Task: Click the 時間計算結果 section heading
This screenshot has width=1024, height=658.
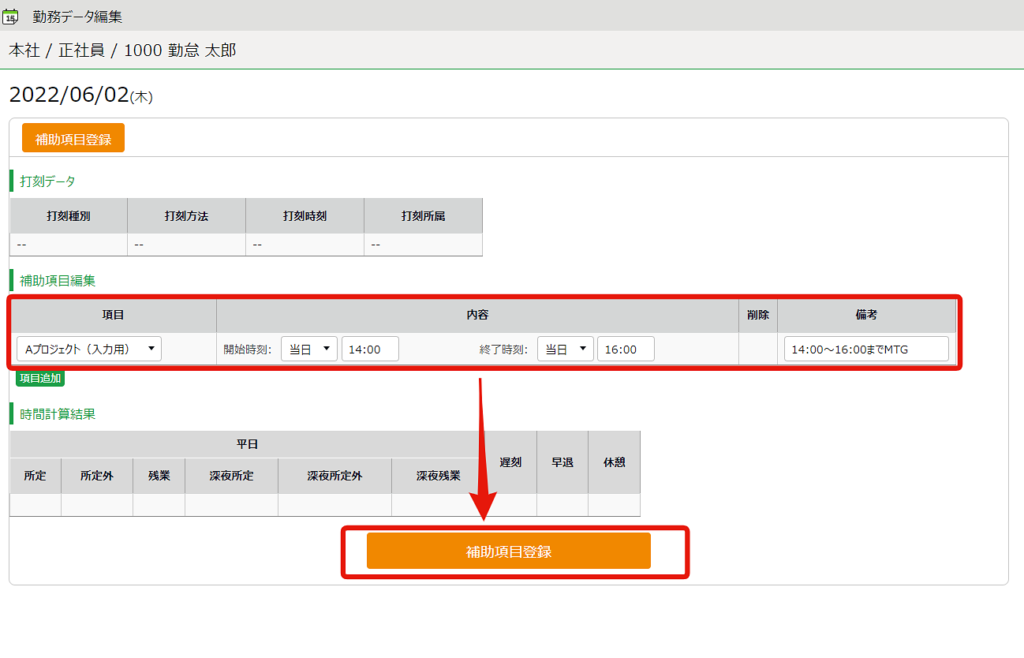Action: 57,413
